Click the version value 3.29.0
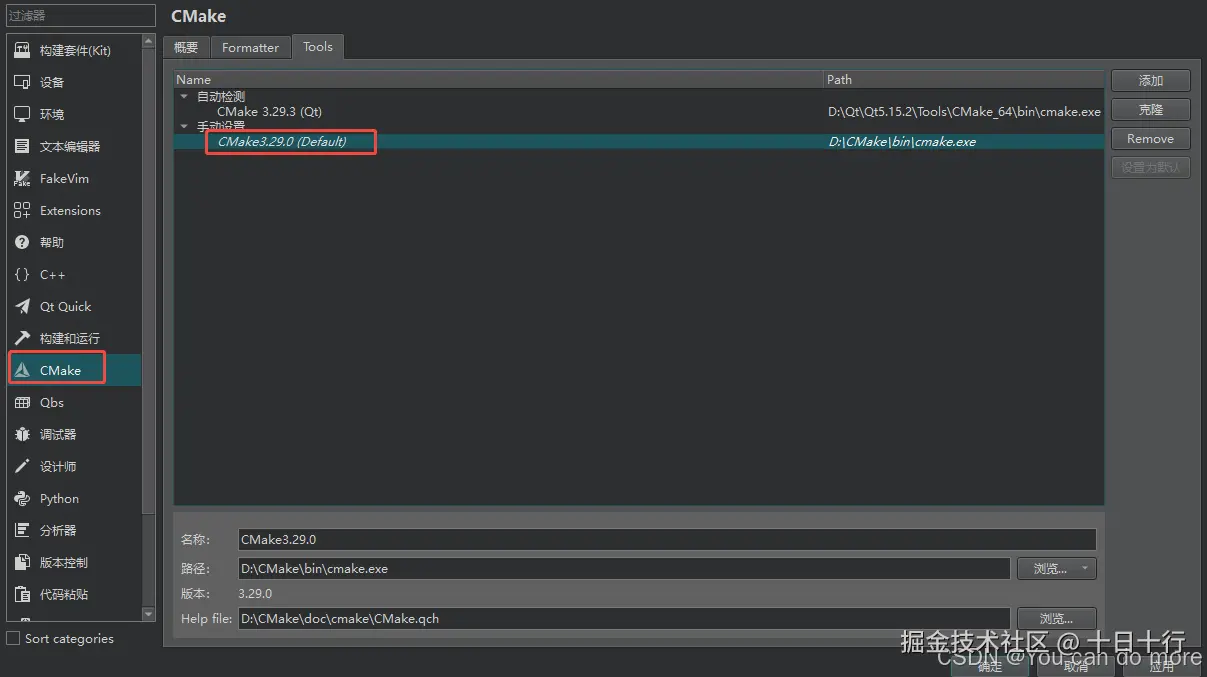This screenshot has height=677, width=1207. point(255,593)
